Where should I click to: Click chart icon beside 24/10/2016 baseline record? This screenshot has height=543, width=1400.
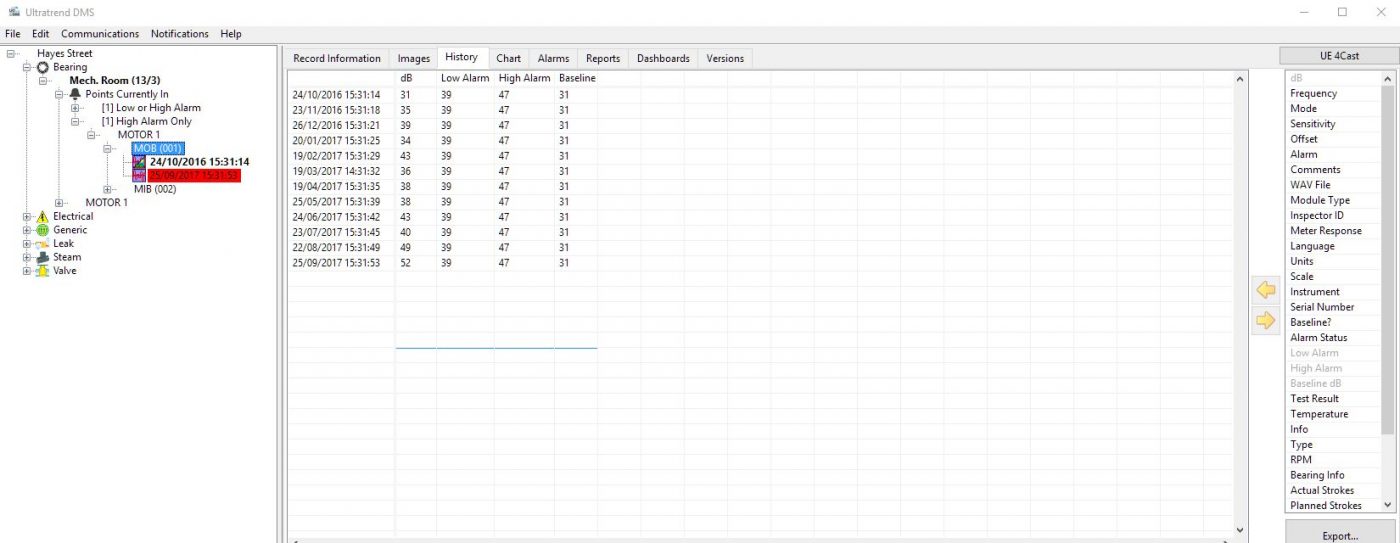coord(139,162)
